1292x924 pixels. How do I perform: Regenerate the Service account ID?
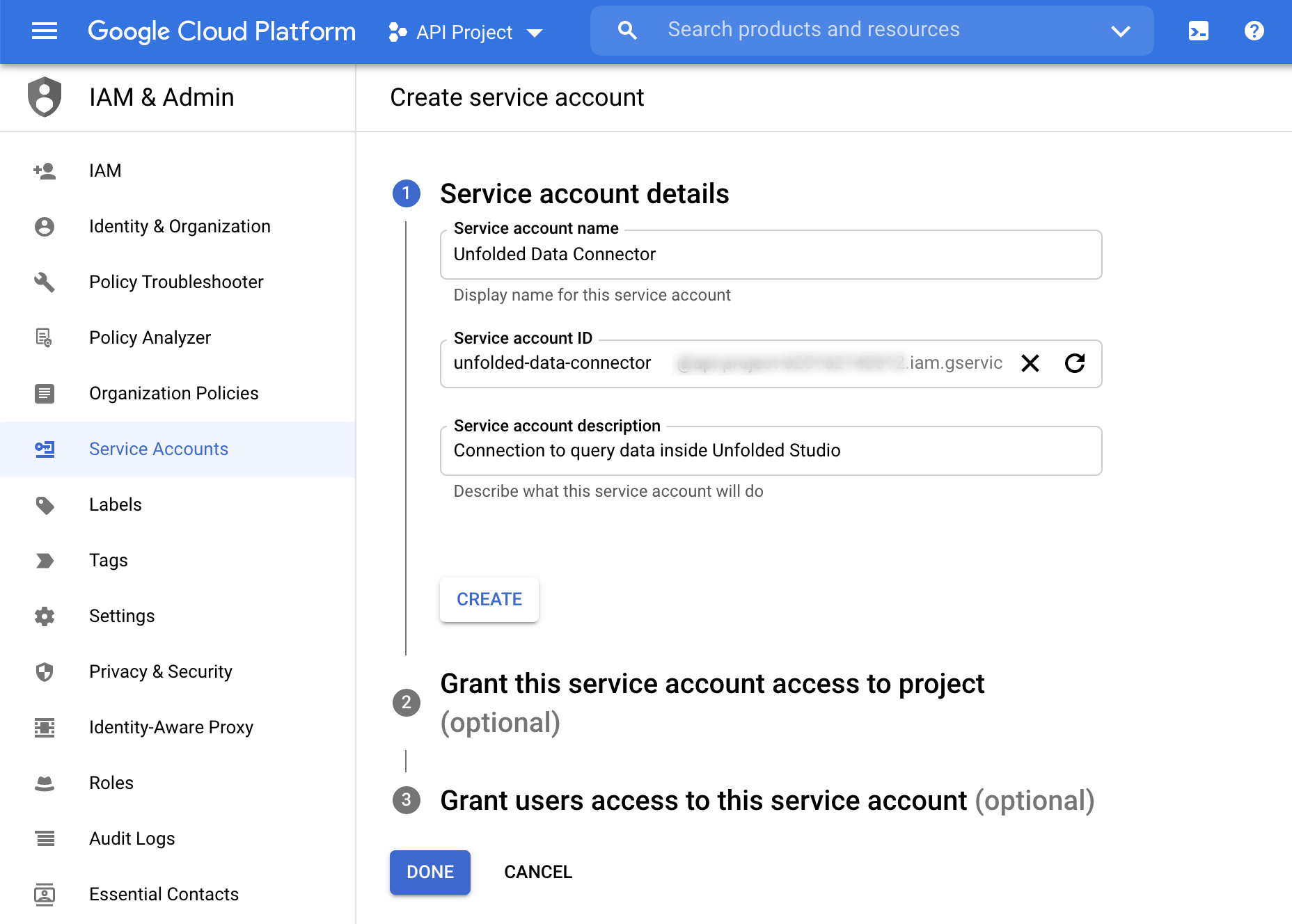pyautogui.click(x=1075, y=363)
